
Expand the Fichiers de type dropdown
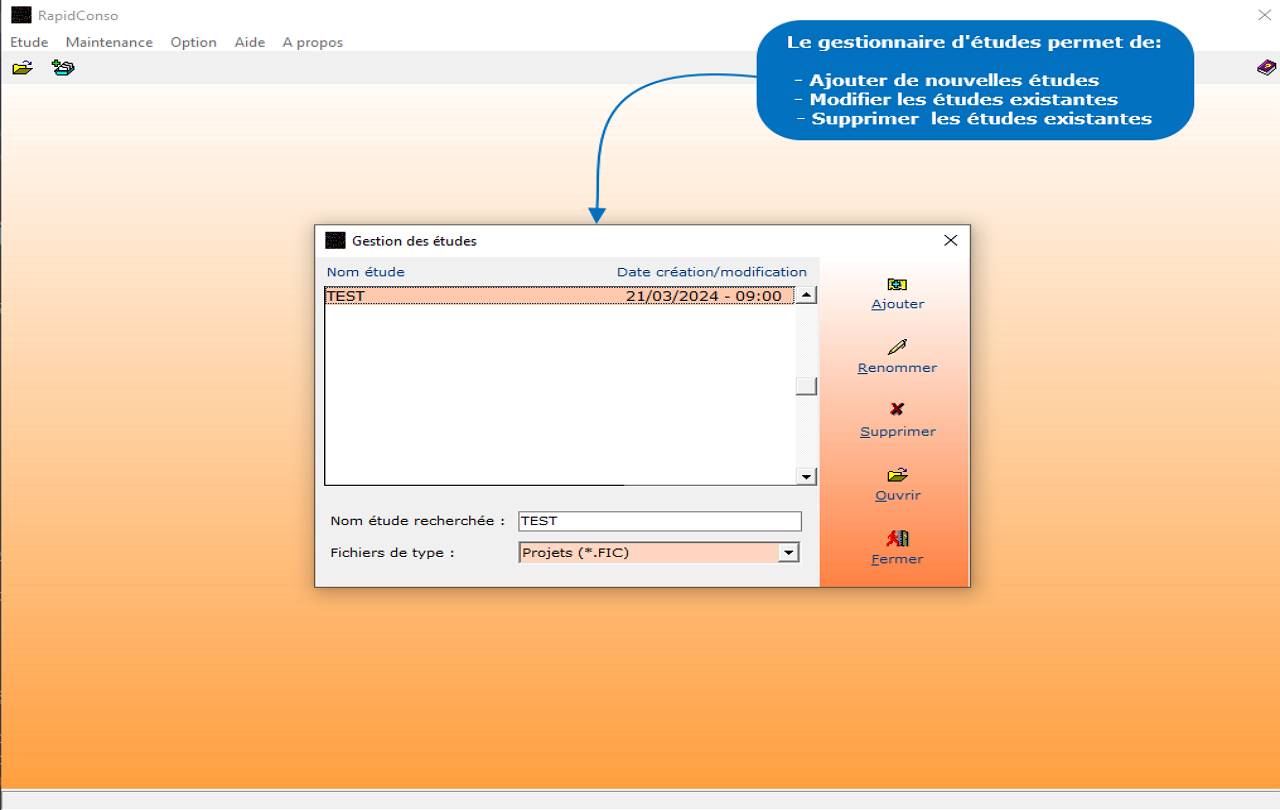click(x=789, y=552)
